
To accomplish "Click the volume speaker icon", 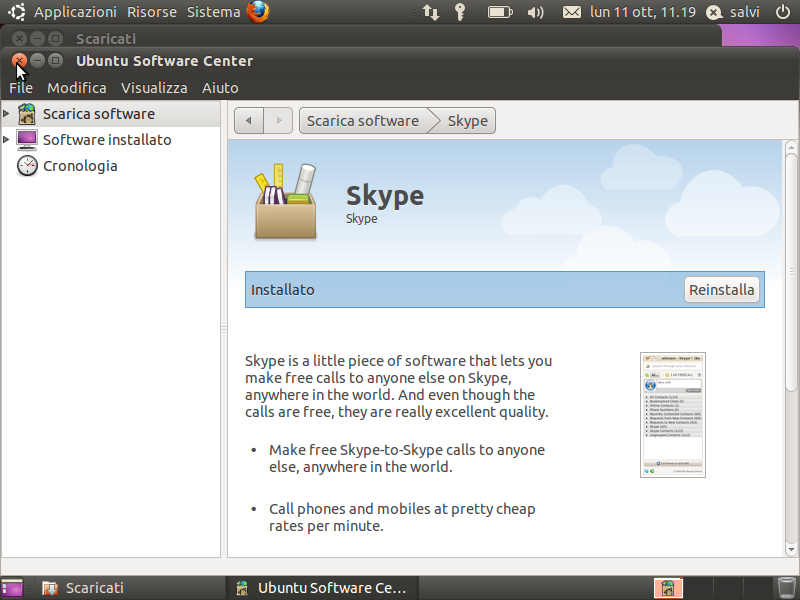I will (535, 12).
